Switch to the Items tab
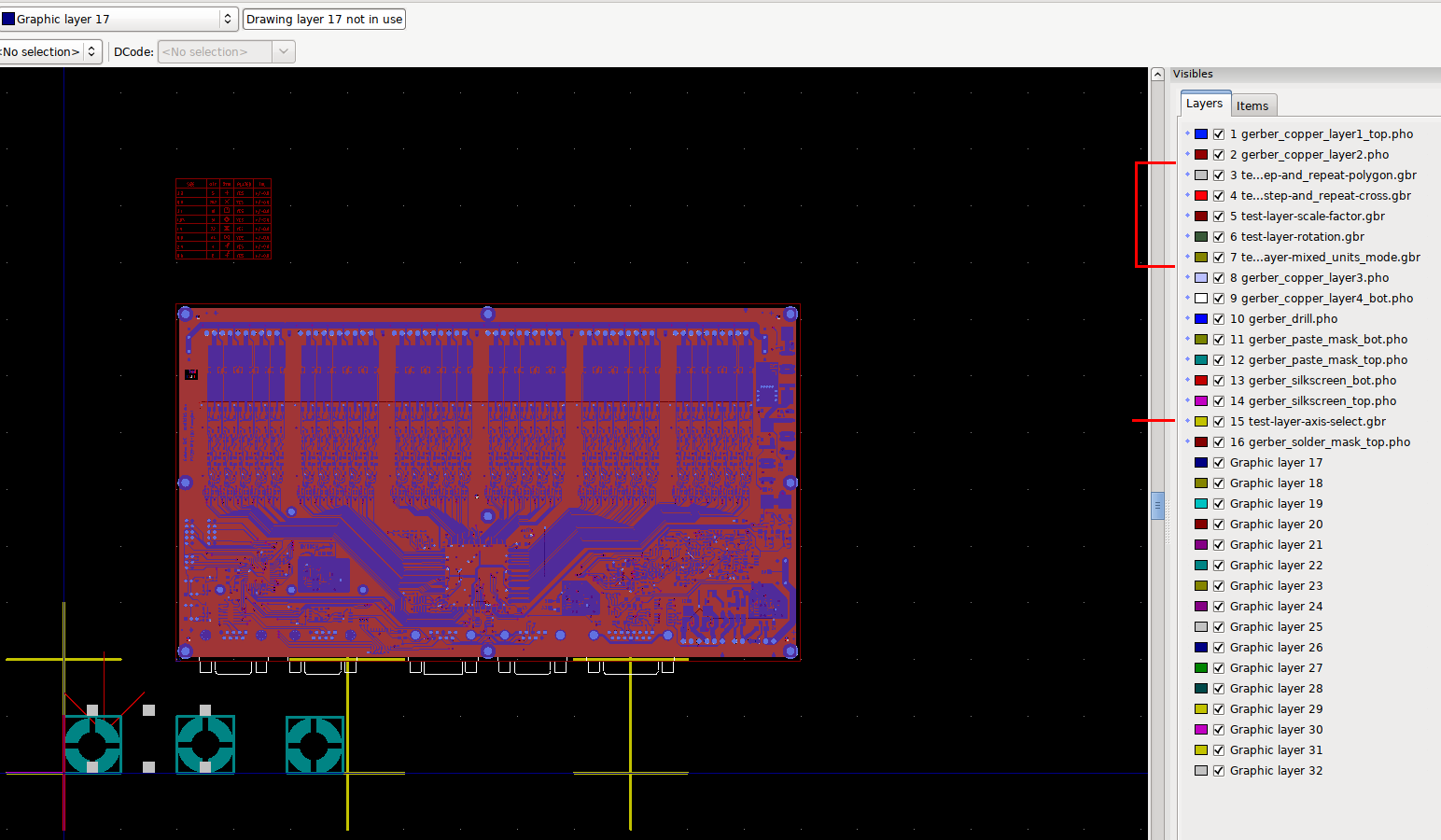Viewport: 1441px width, 840px height. (1252, 105)
